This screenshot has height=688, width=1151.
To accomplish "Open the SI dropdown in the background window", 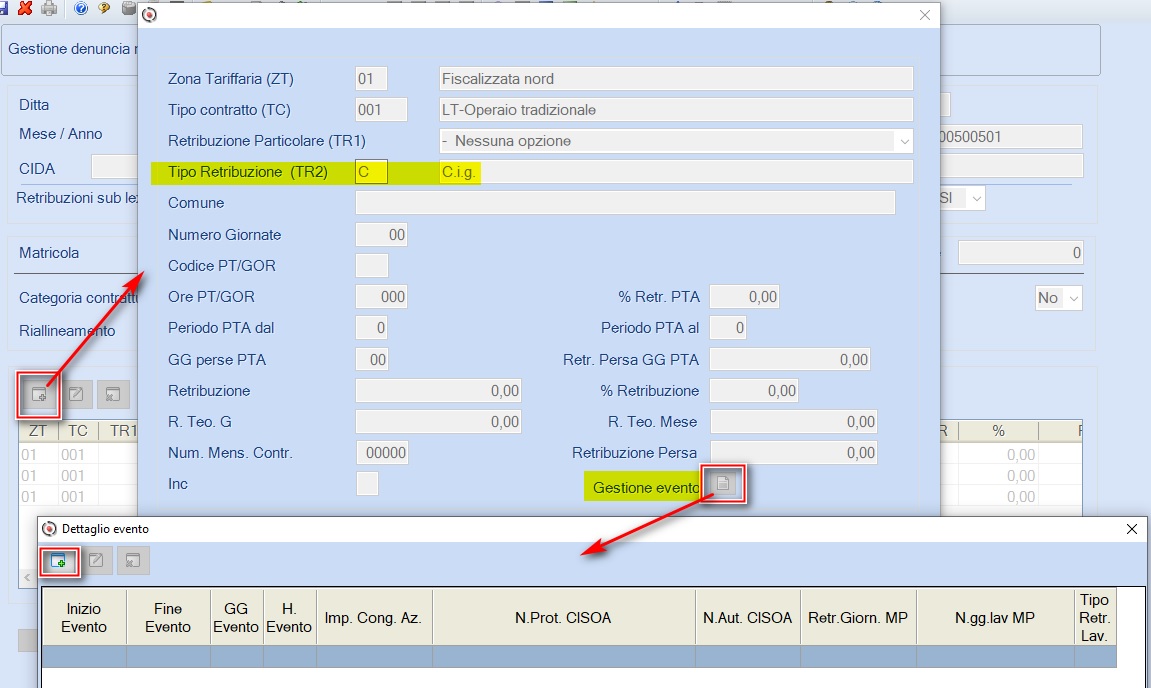I will (976, 198).
